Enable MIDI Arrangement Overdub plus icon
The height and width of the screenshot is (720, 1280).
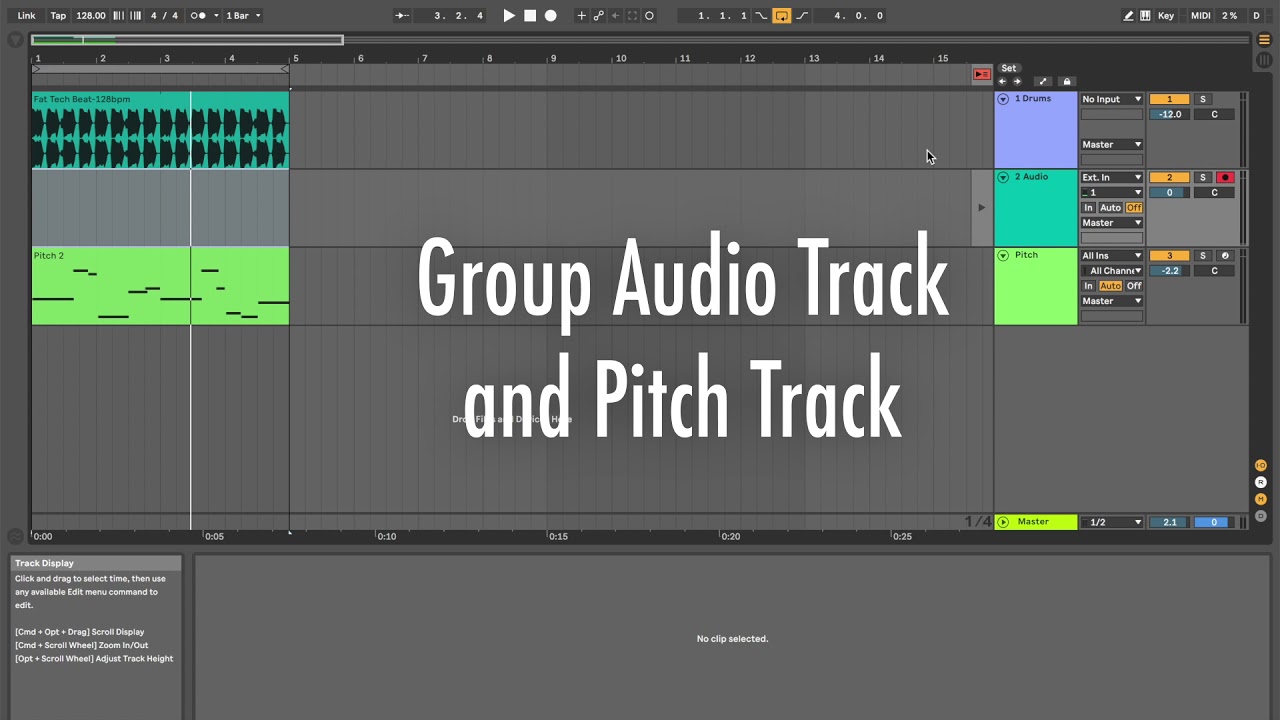click(x=581, y=15)
